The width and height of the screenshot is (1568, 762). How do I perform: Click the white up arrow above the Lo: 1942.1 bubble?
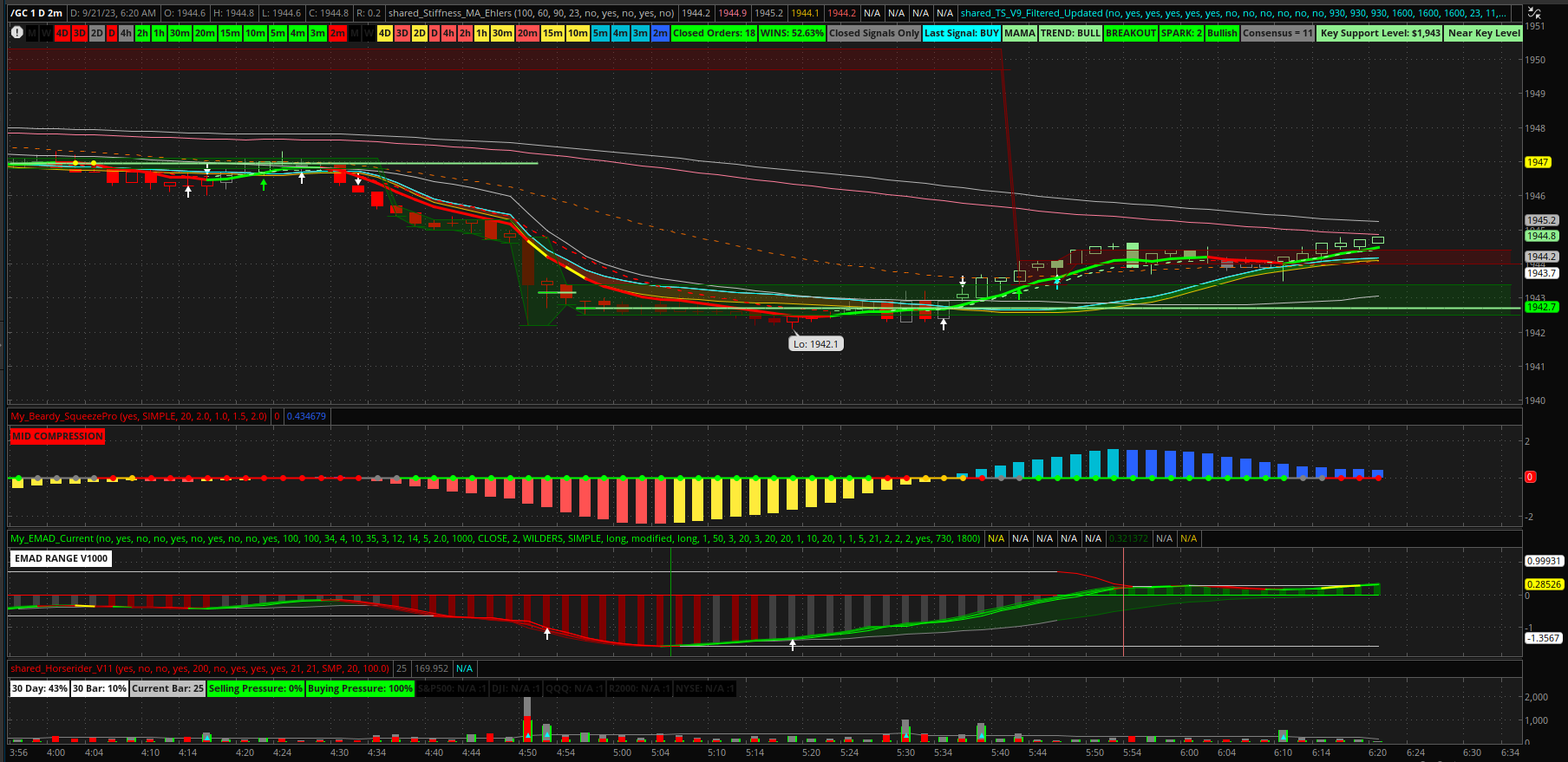(944, 324)
